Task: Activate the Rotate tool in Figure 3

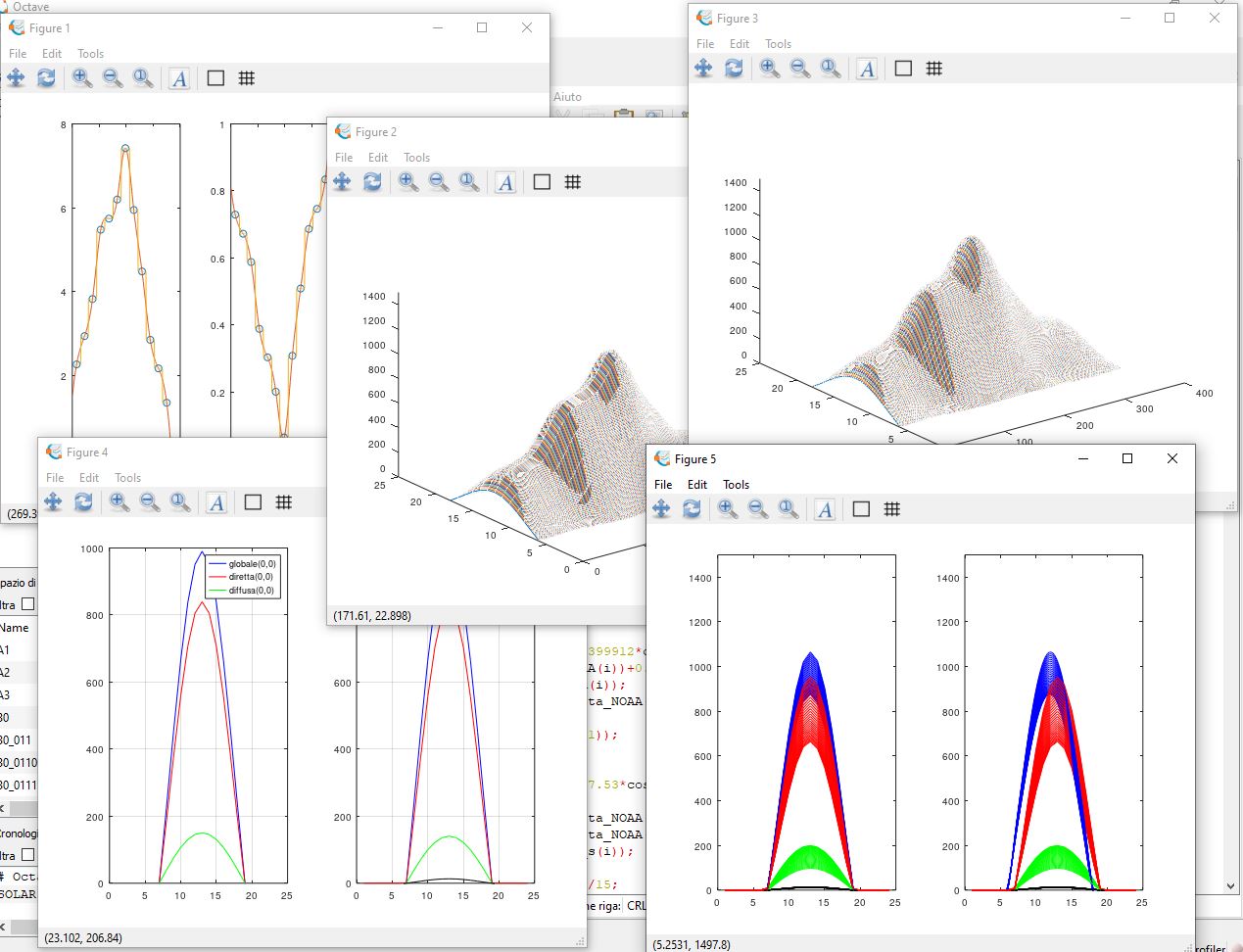Action: click(734, 69)
